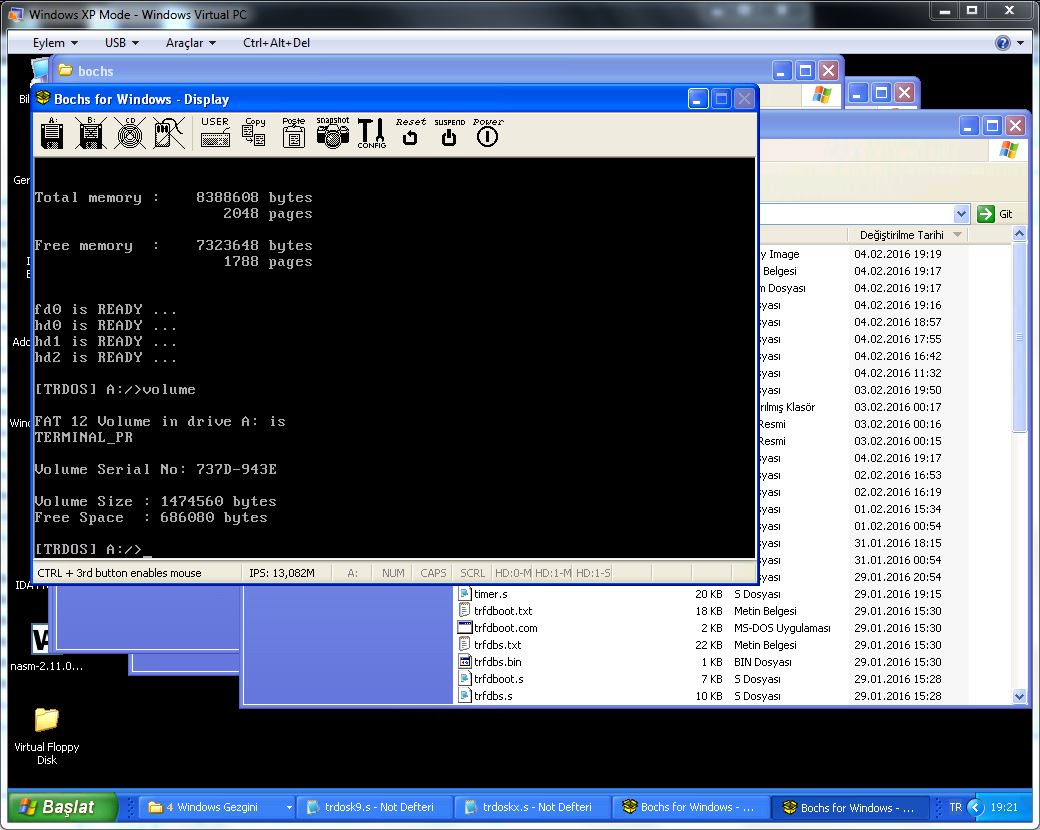1040x830 pixels.
Task: Open the Başlat start button
Action: point(63,807)
